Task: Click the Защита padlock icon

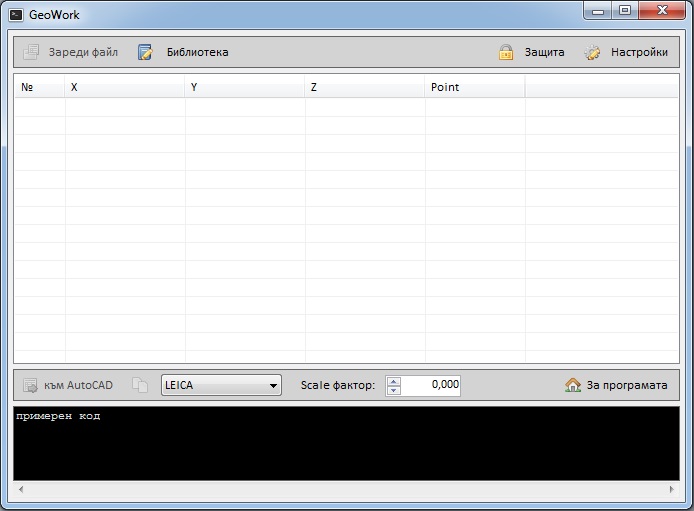Action: click(x=506, y=52)
